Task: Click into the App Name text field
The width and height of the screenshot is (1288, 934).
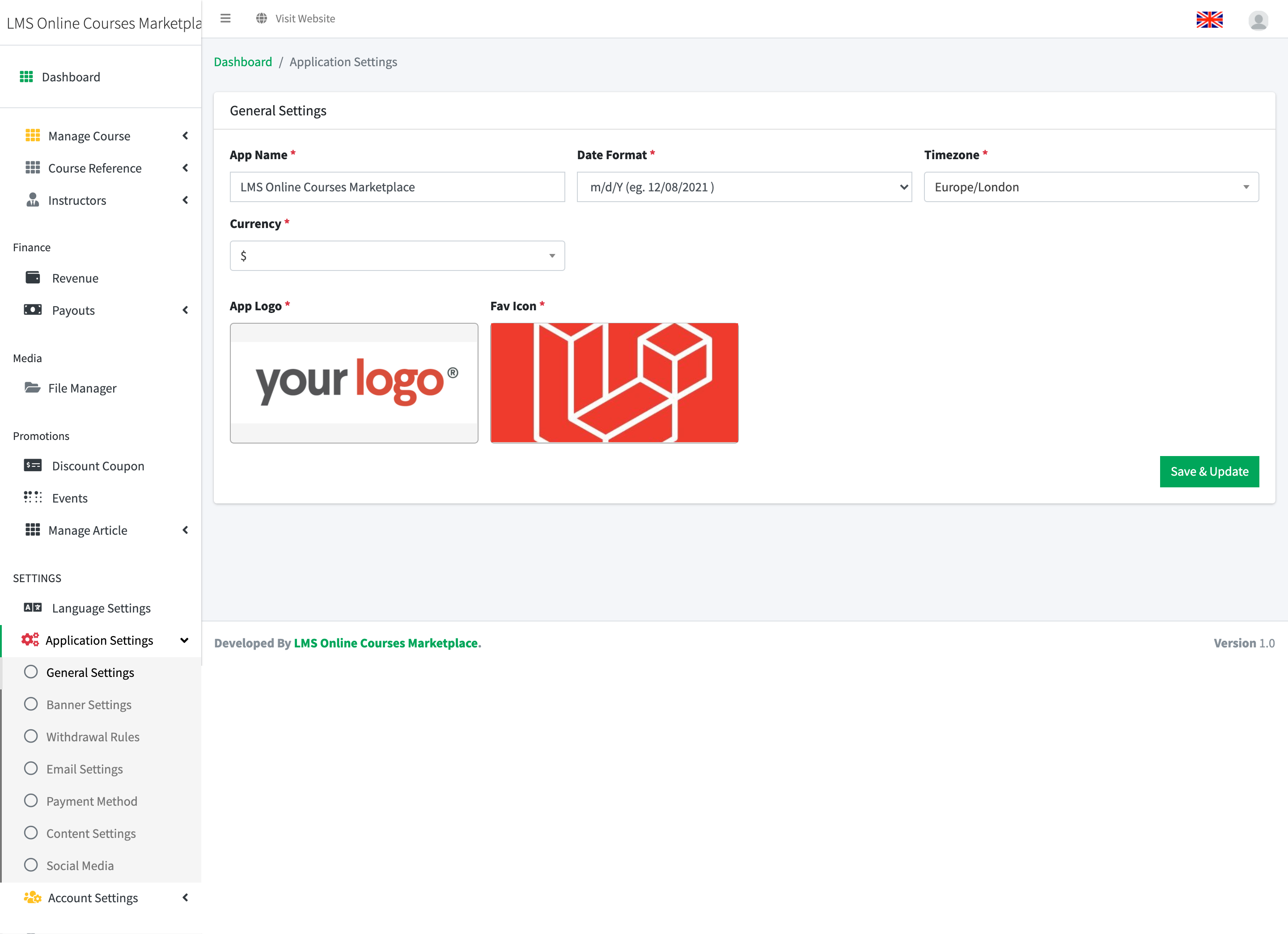Action: pos(397,187)
